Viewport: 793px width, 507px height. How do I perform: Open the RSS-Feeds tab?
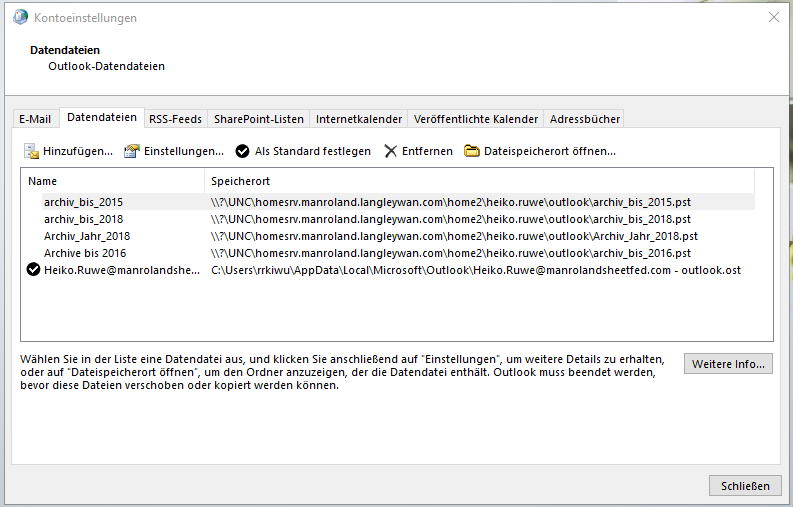[x=175, y=119]
